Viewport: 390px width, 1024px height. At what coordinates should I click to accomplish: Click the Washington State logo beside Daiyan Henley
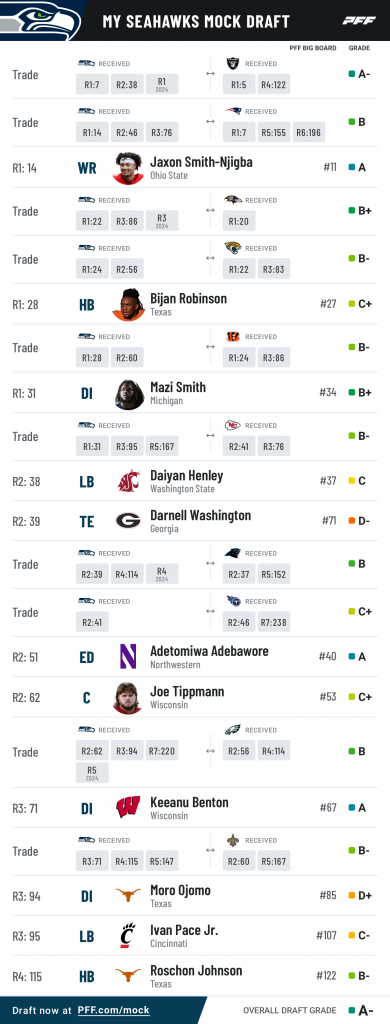129,481
